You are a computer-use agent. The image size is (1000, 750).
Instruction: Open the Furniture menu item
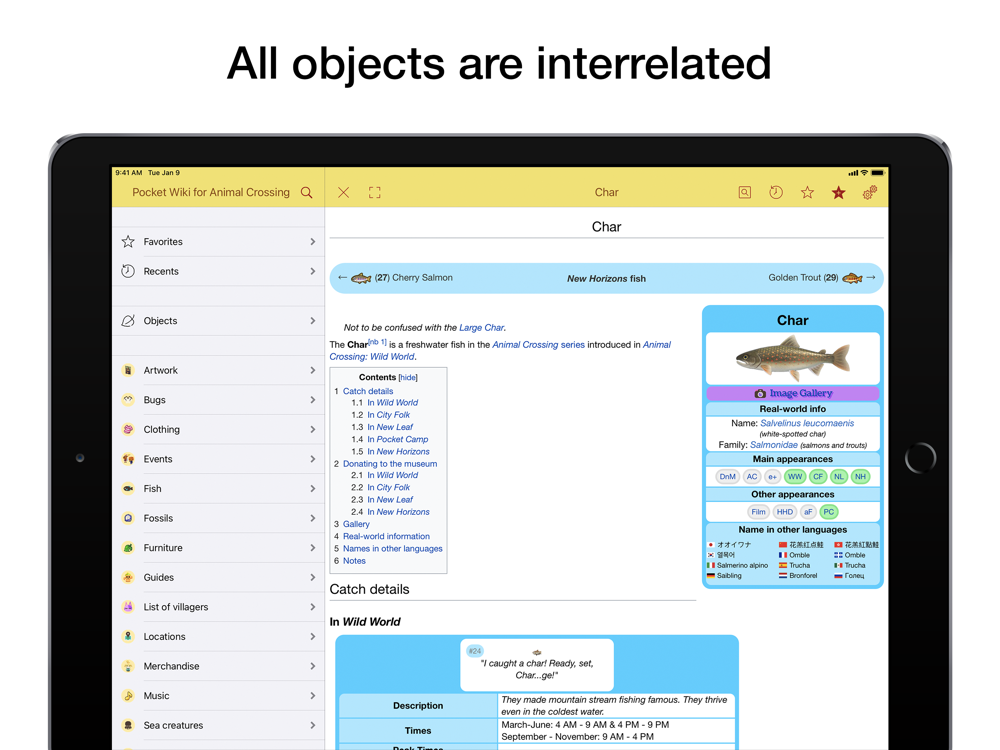pos(218,548)
